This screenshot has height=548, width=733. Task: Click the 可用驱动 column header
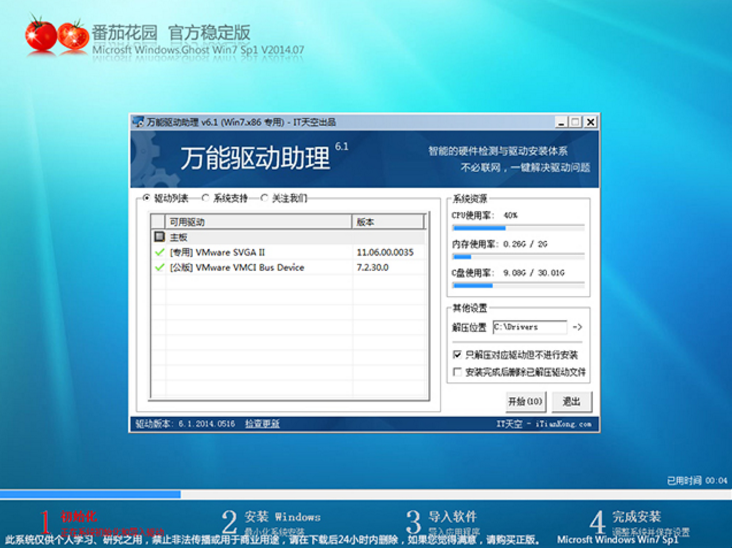coord(259,222)
